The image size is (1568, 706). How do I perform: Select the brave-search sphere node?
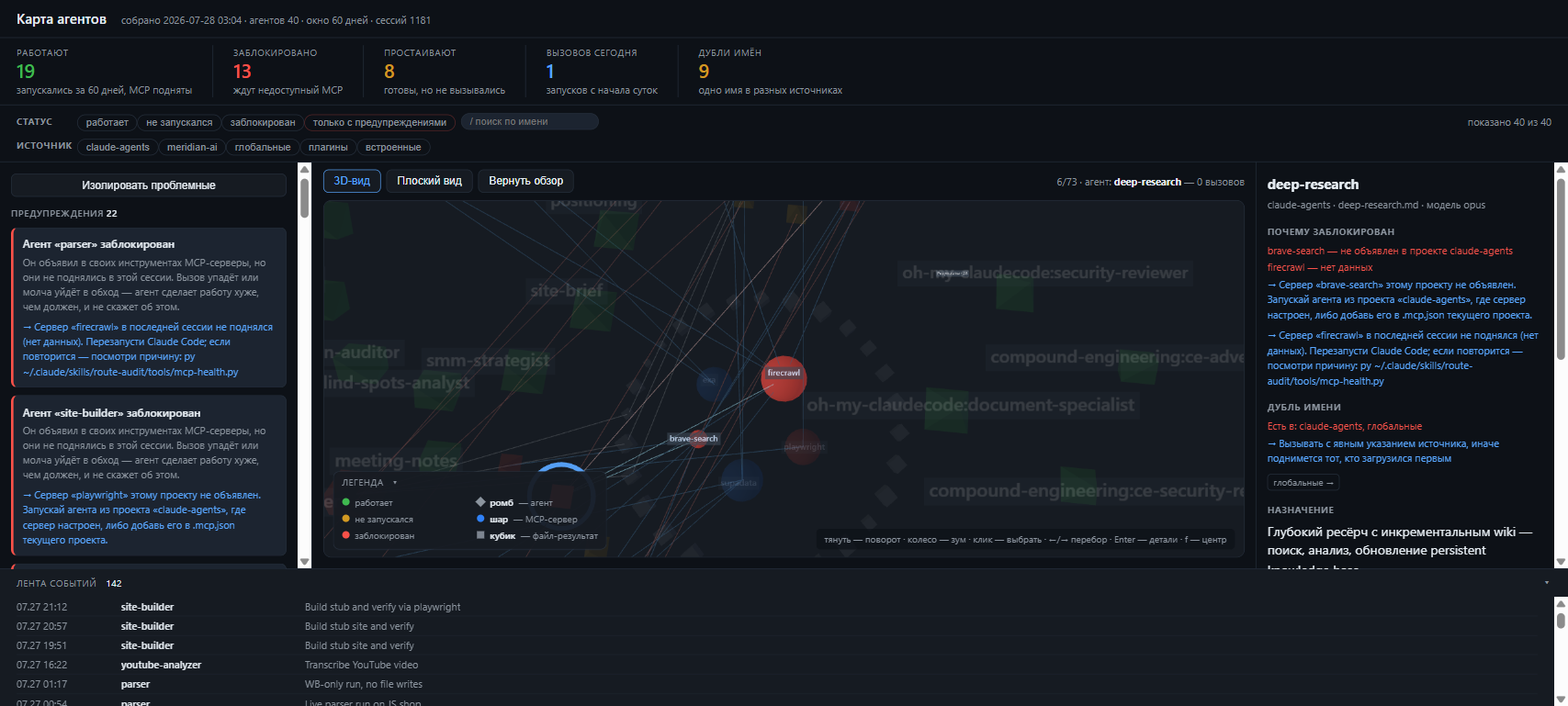click(x=699, y=439)
